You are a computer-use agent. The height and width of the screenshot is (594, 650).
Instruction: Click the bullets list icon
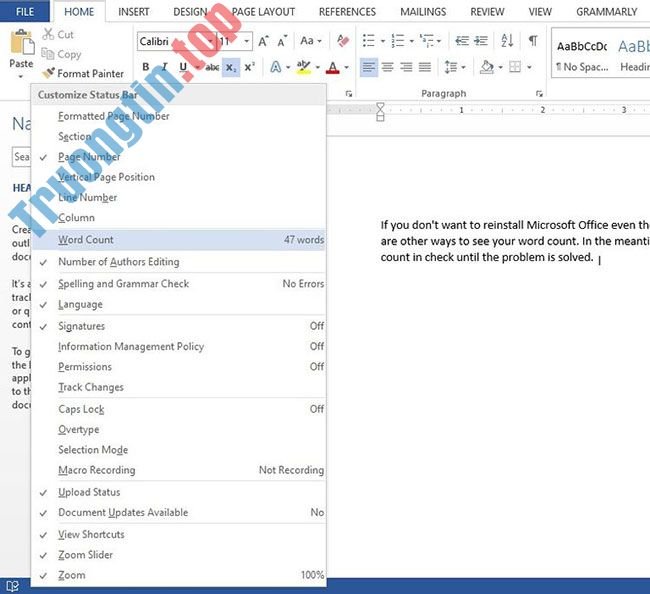tap(368, 41)
